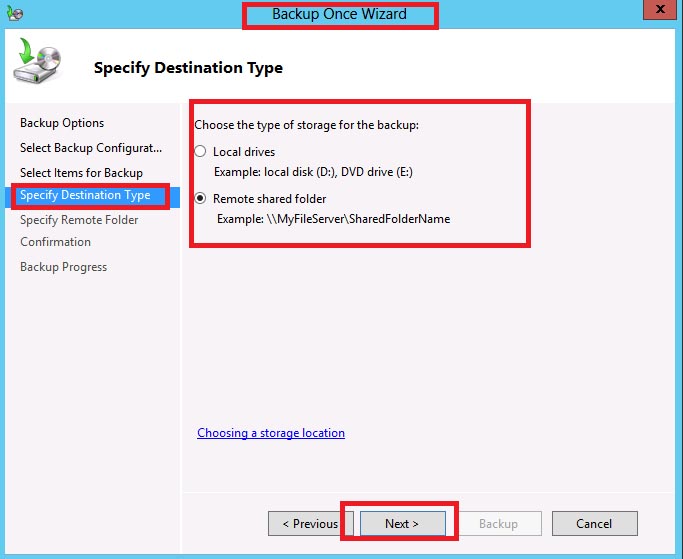683x559 pixels.
Task: Close the Backup Once Wizard window
Action: click(x=659, y=10)
